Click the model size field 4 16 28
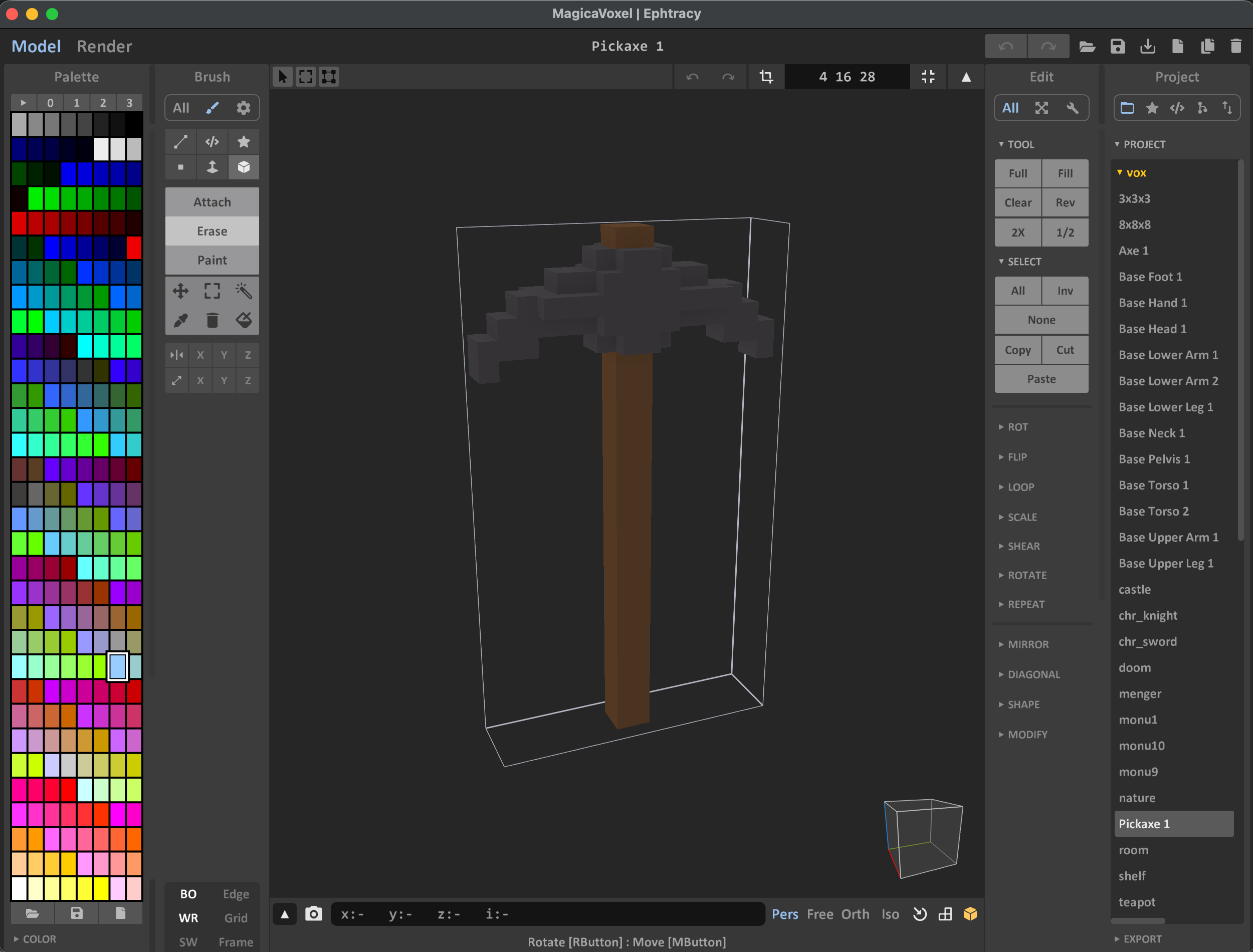This screenshot has width=1253, height=952. [x=847, y=77]
